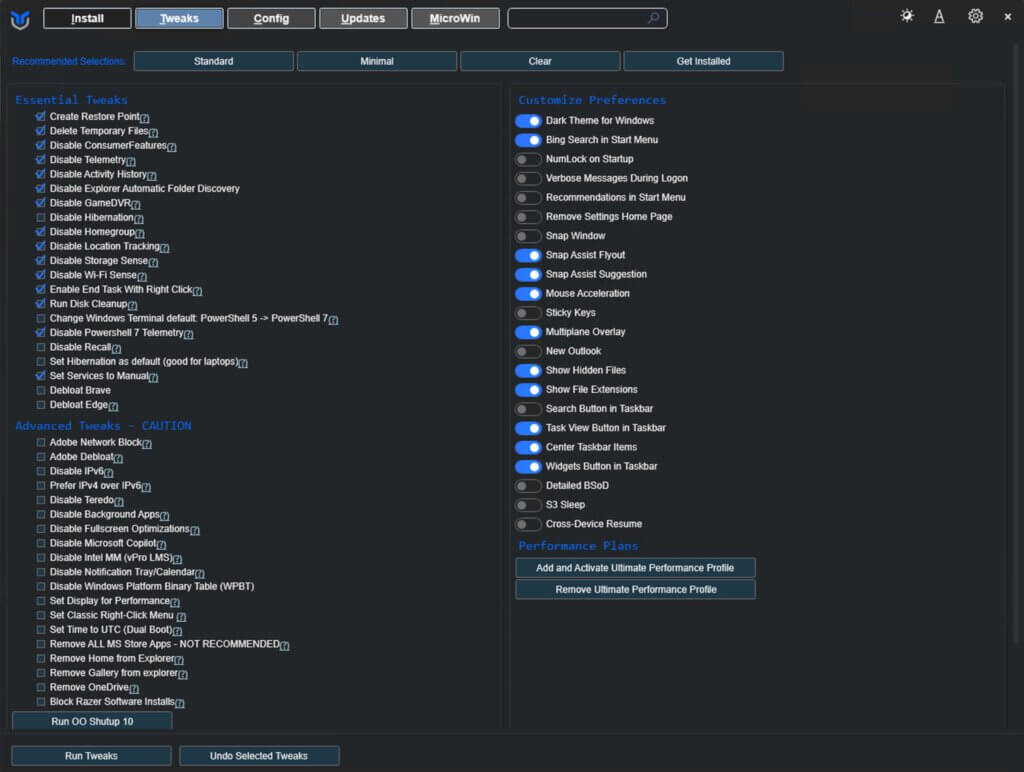Viewport: 1024px width, 772px height.
Task: Open help icon beside Disable Recall
Action: 116,348
